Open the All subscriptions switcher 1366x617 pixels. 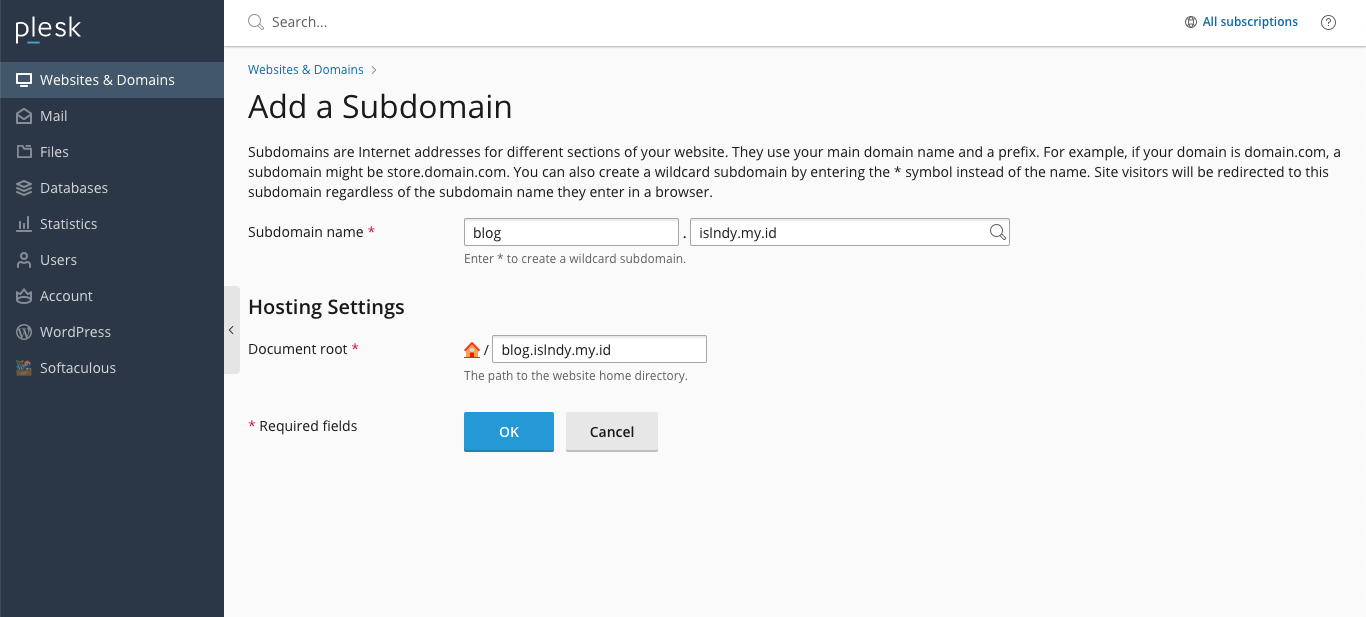[1241, 22]
